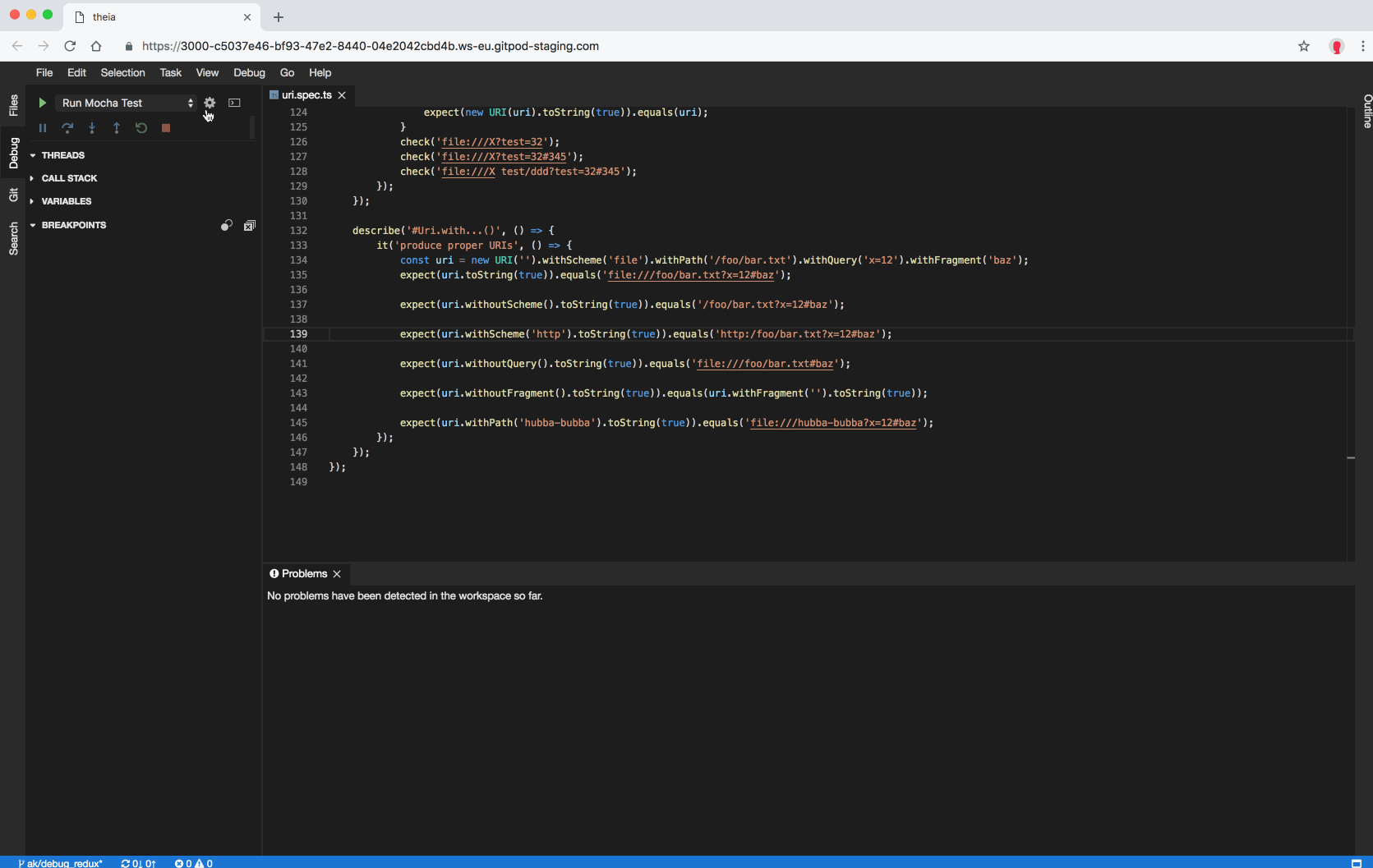Open browser three-dot menu
The width and height of the screenshot is (1373, 868).
tap(1362, 46)
